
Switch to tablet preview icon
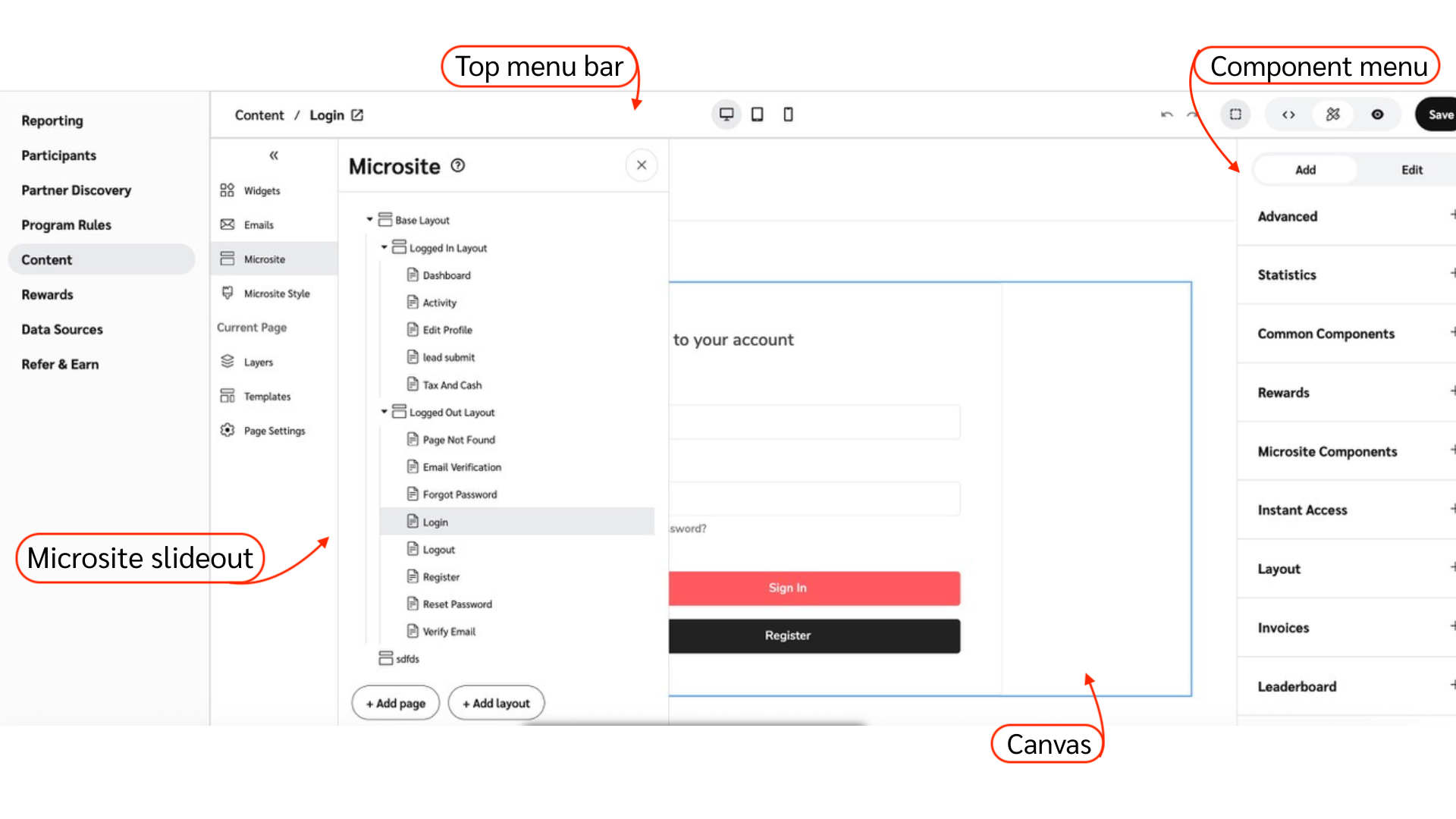[757, 115]
